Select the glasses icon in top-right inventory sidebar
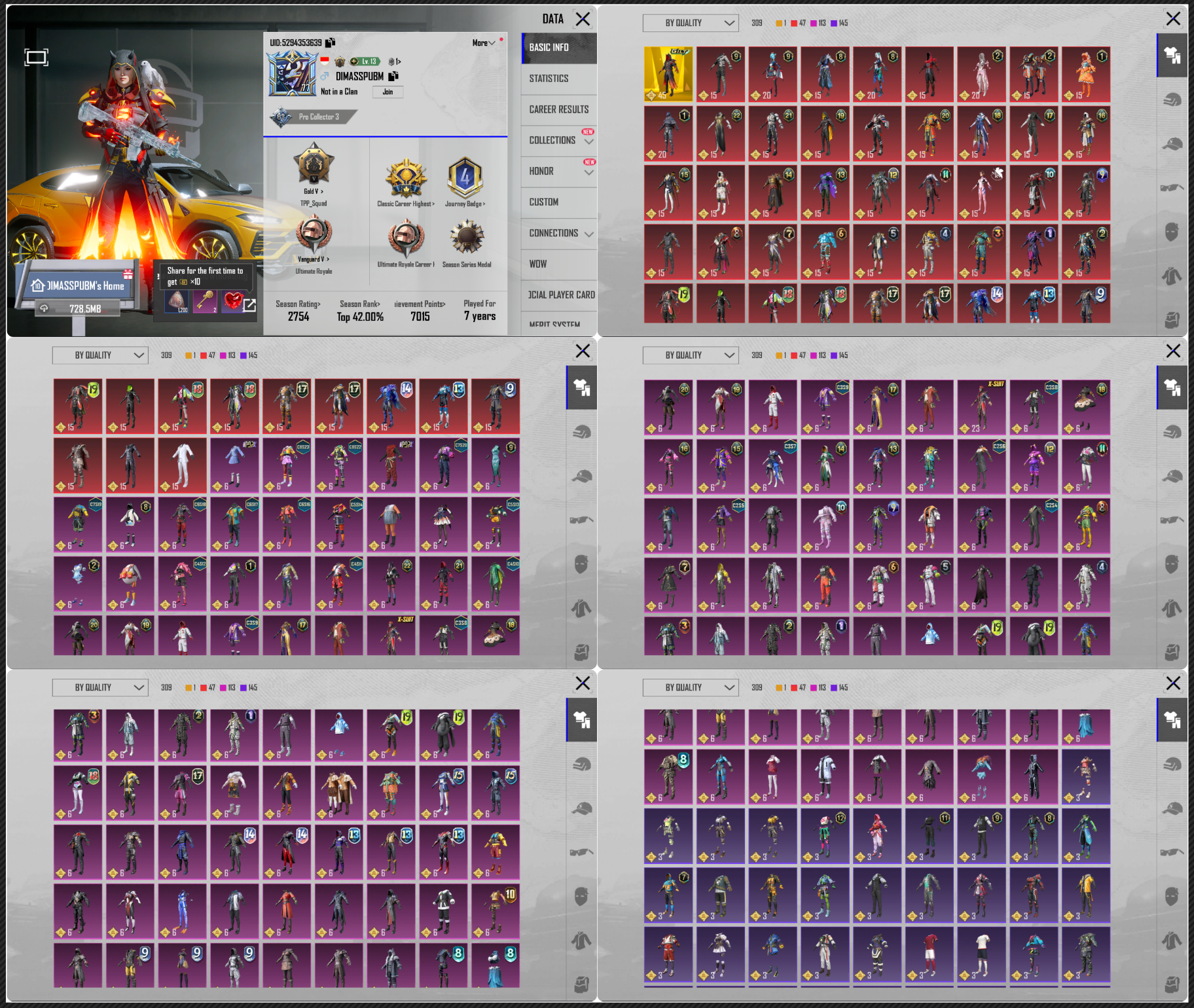This screenshot has width=1194, height=1008. (x=1172, y=188)
